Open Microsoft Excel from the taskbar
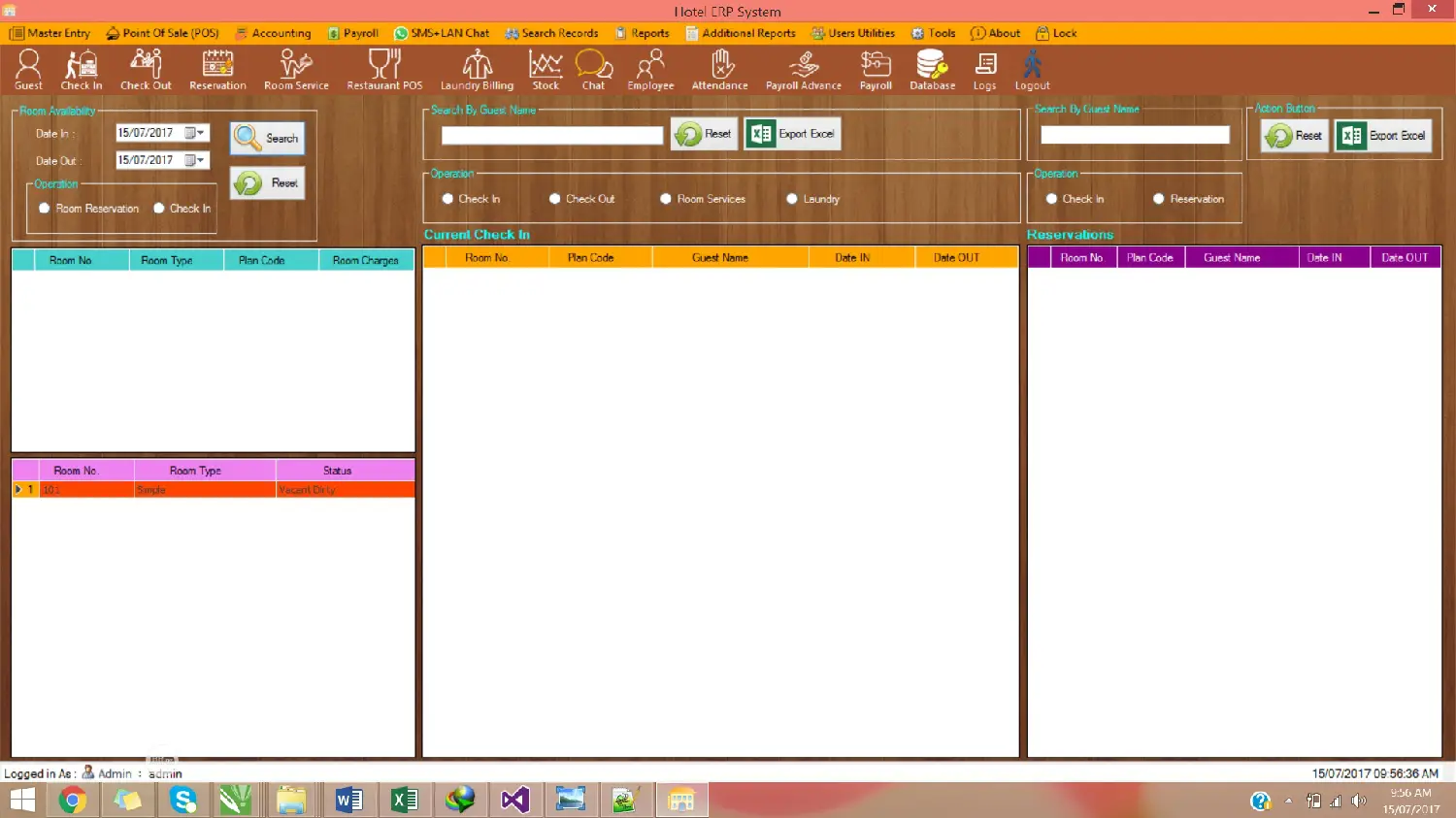Screen dimensions: 1456x818 pyautogui.click(x=404, y=800)
